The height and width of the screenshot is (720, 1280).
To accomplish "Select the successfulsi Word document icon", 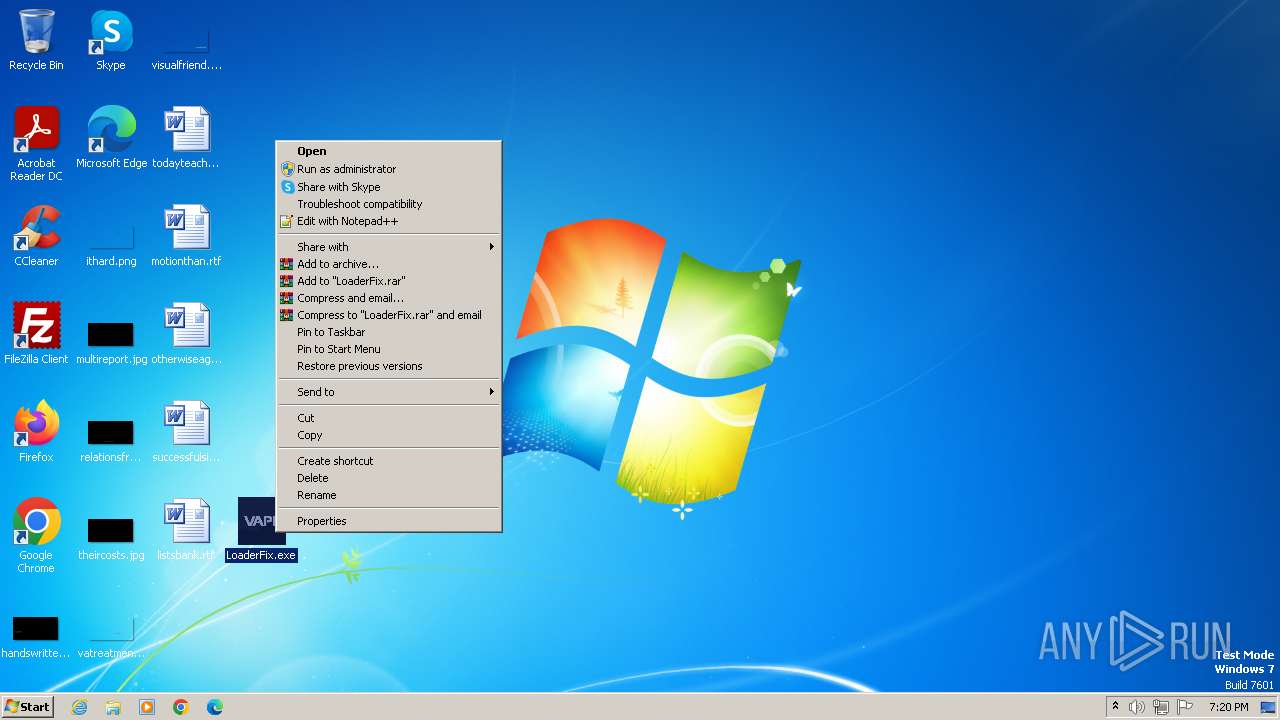I will click(x=186, y=432).
